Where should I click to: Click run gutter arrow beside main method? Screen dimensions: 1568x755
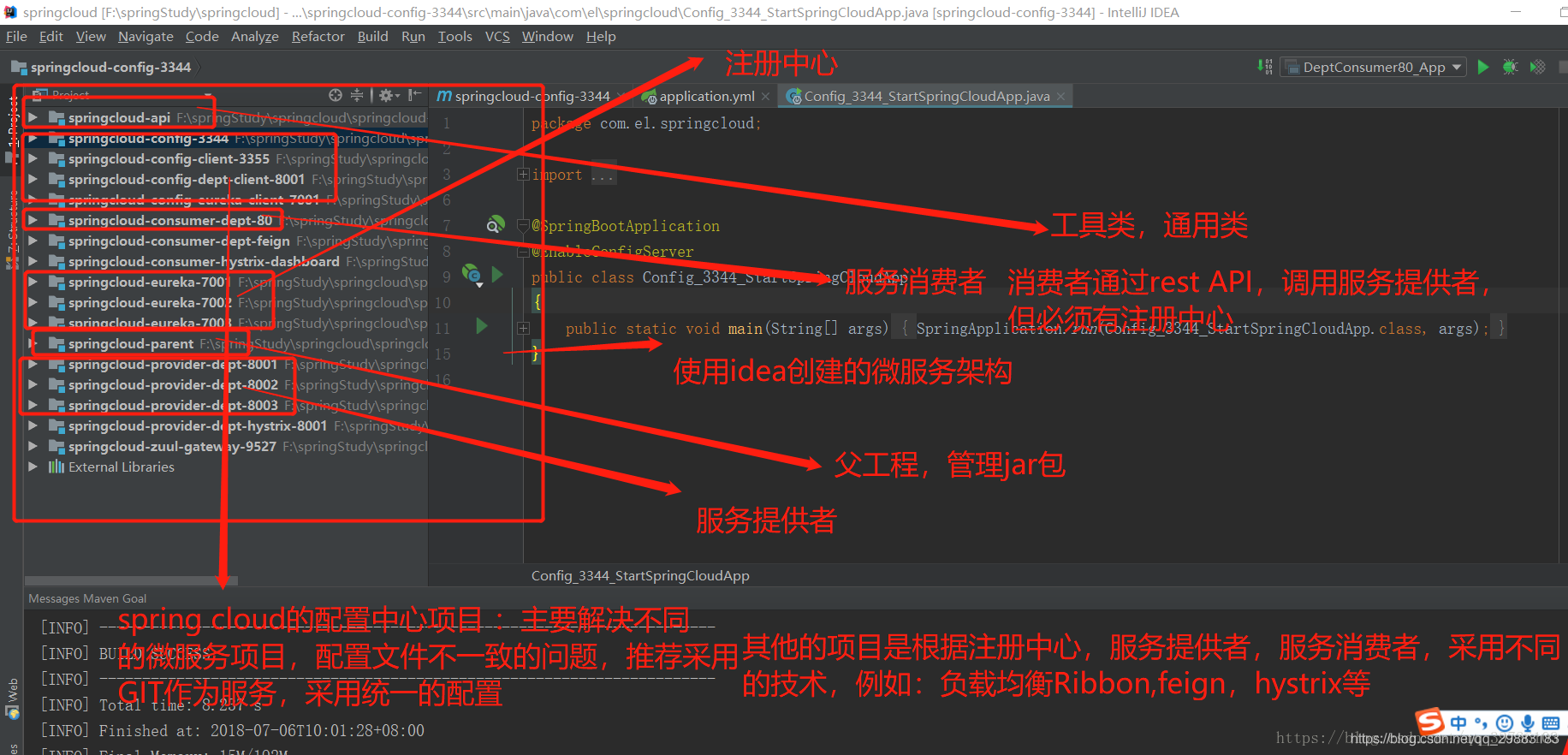pyautogui.click(x=481, y=326)
